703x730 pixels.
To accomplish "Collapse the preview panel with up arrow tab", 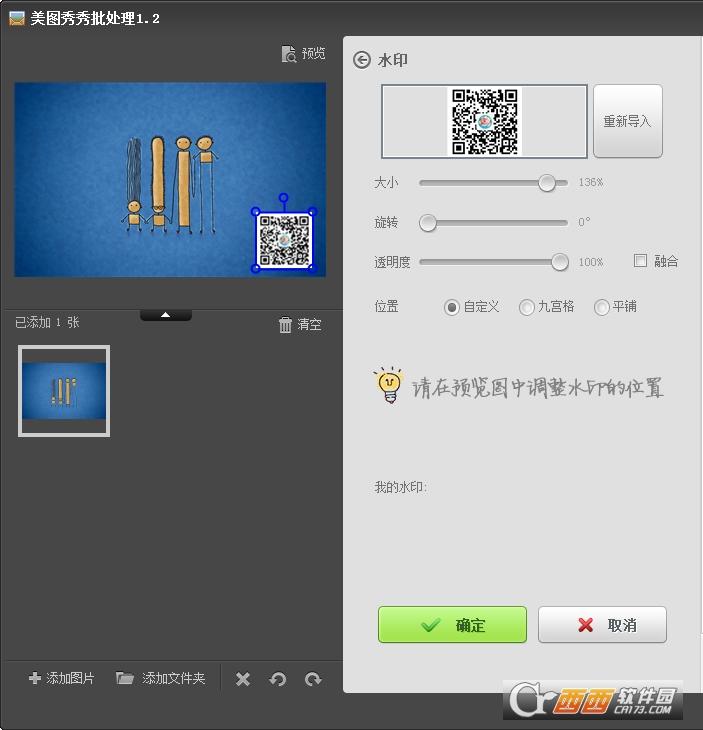I will click(166, 315).
